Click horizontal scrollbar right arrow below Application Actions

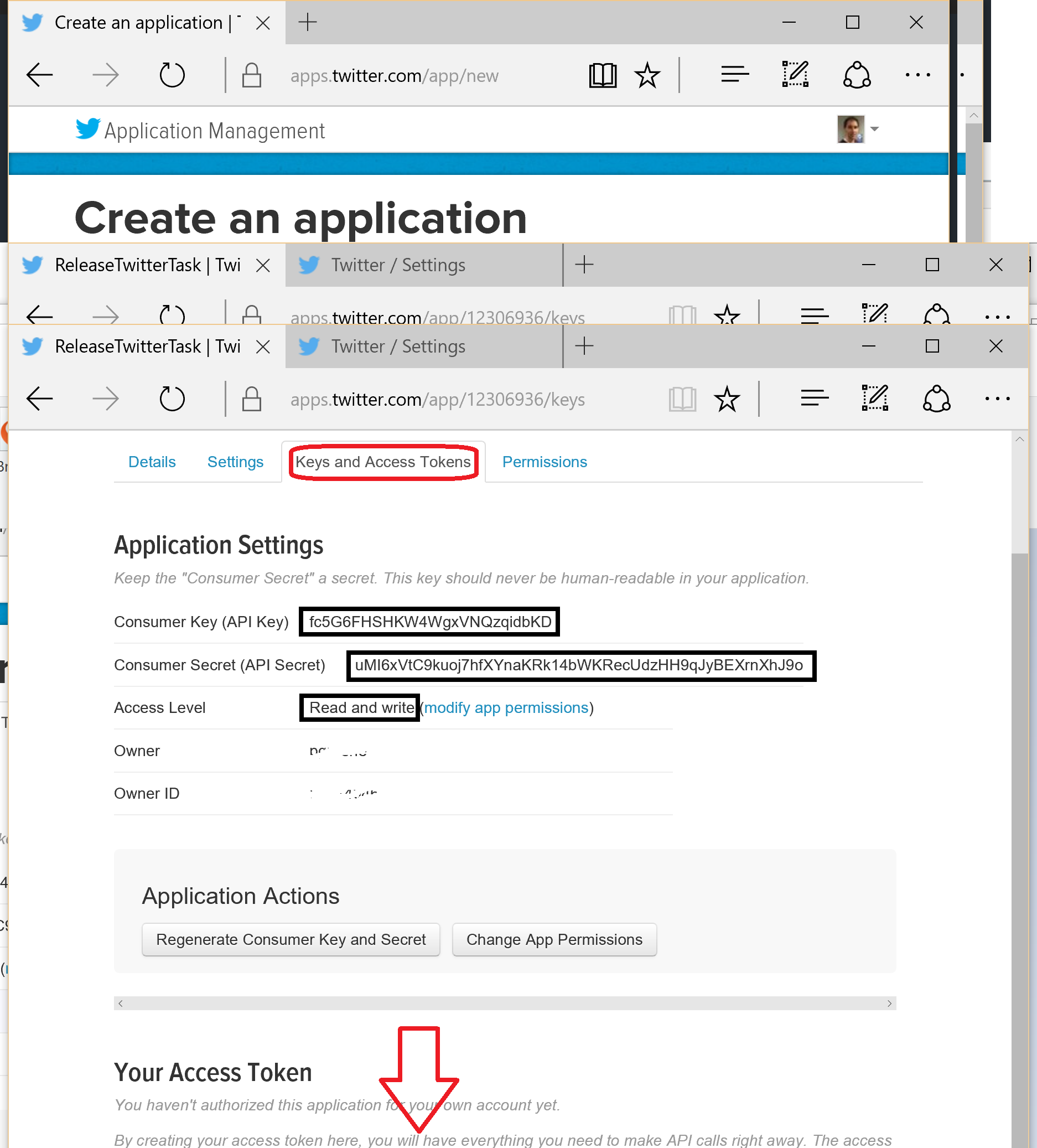889,1004
